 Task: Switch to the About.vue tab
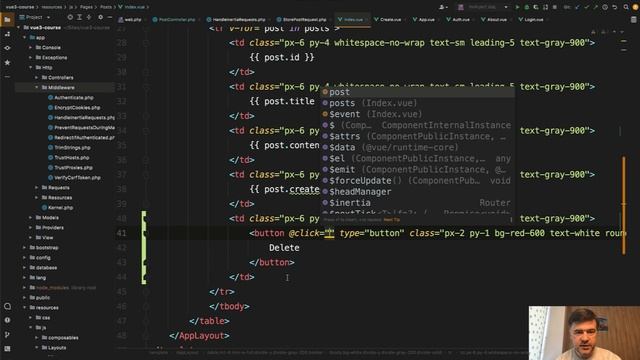tap(494, 20)
